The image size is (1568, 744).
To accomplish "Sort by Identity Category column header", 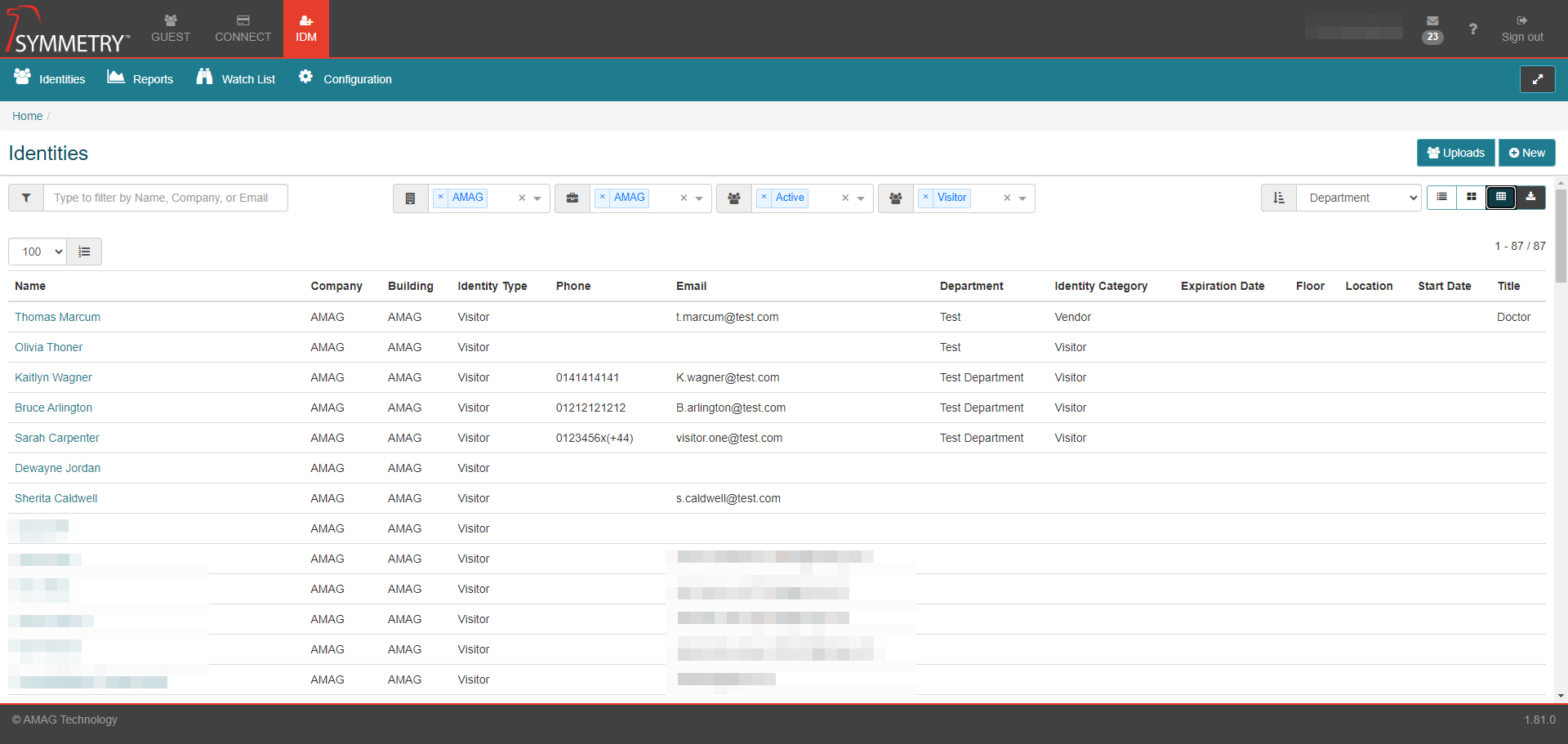I will [1101, 286].
